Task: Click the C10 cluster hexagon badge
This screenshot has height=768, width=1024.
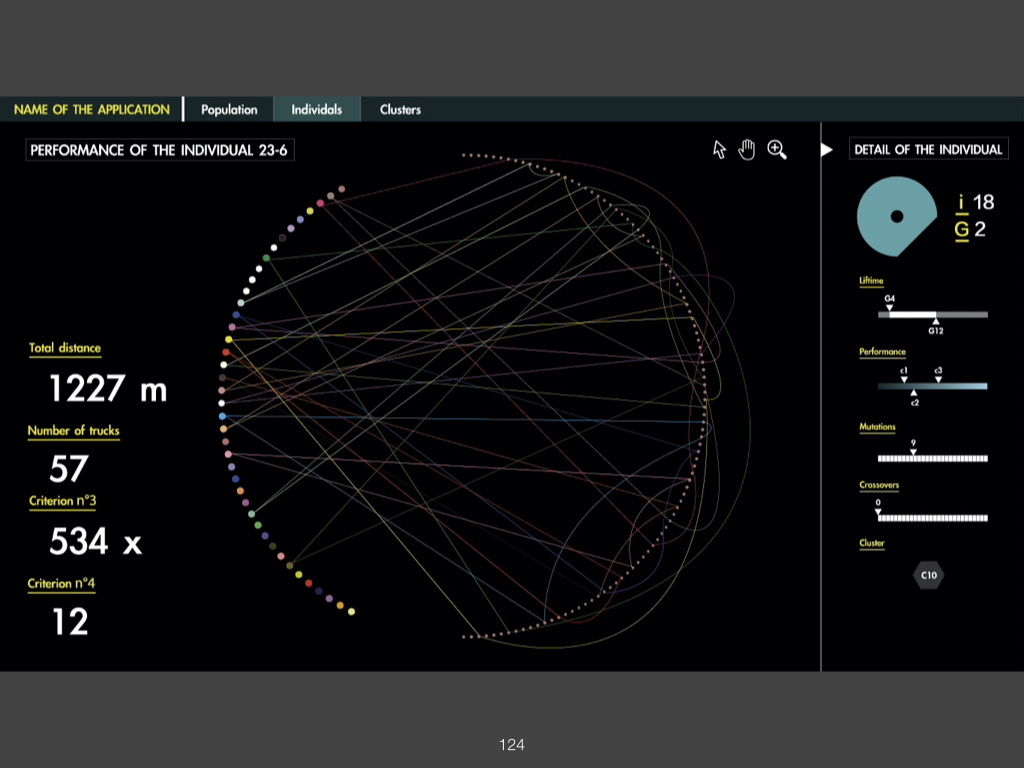Action: 929,575
